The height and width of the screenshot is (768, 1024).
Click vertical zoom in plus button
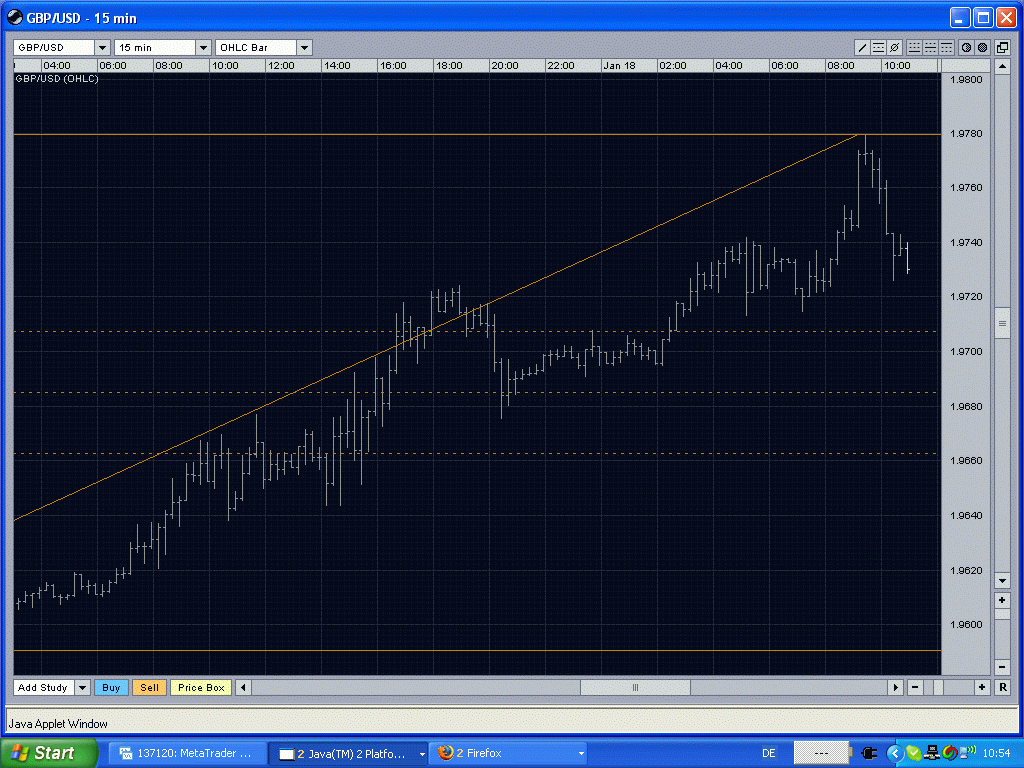pyautogui.click(x=1002, y=600)
